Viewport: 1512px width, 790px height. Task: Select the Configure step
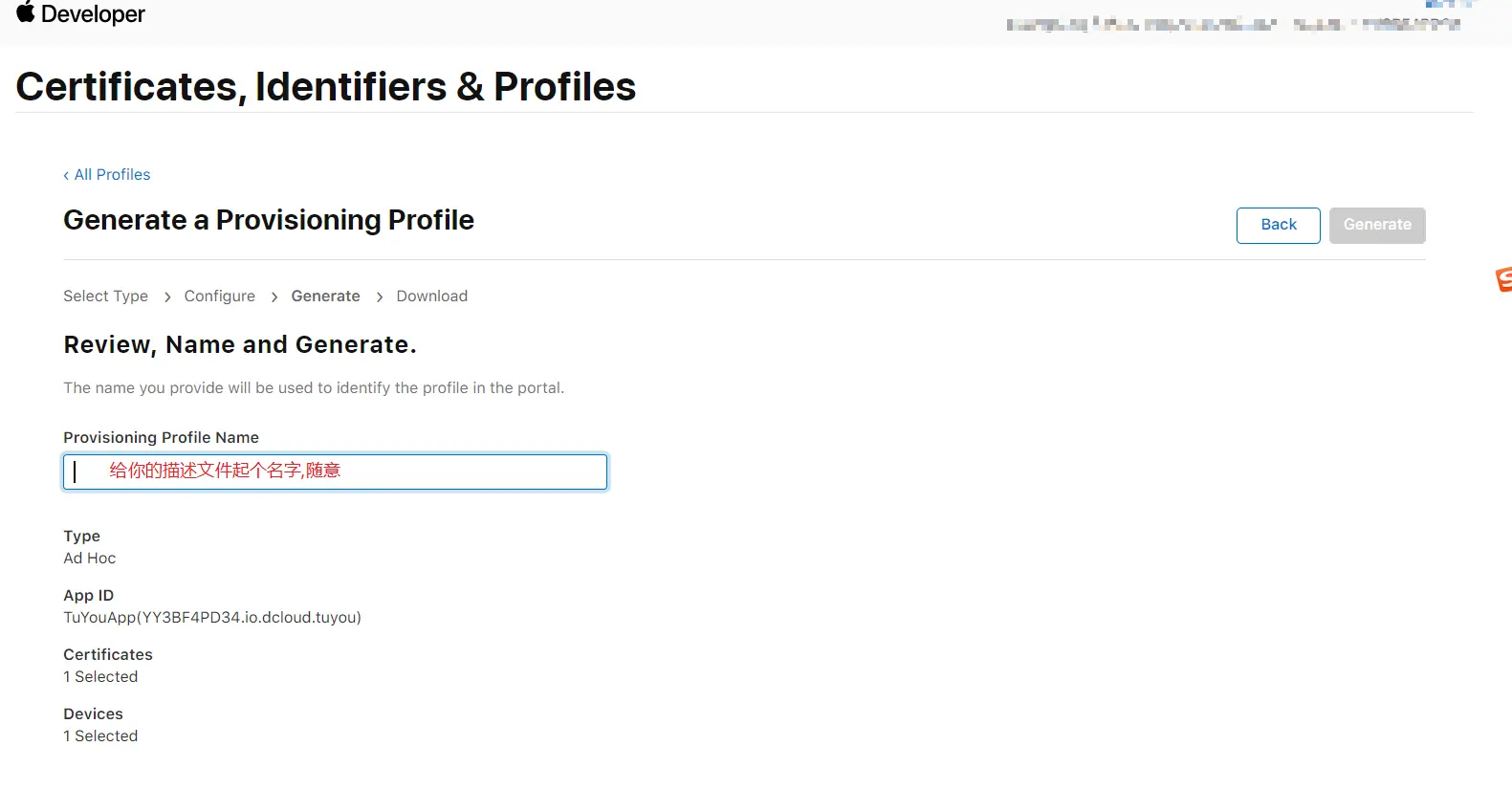219,296
